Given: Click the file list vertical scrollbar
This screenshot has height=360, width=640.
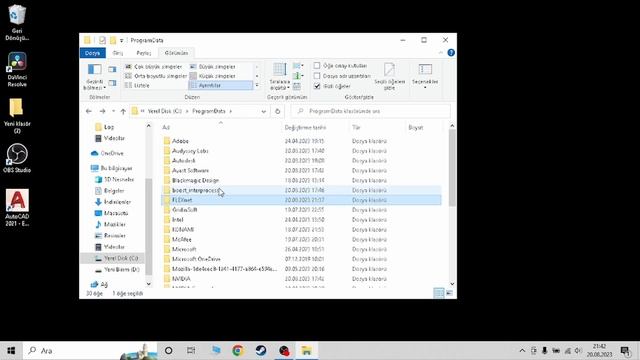Looking at the screenshot, I should click(452, 167).
